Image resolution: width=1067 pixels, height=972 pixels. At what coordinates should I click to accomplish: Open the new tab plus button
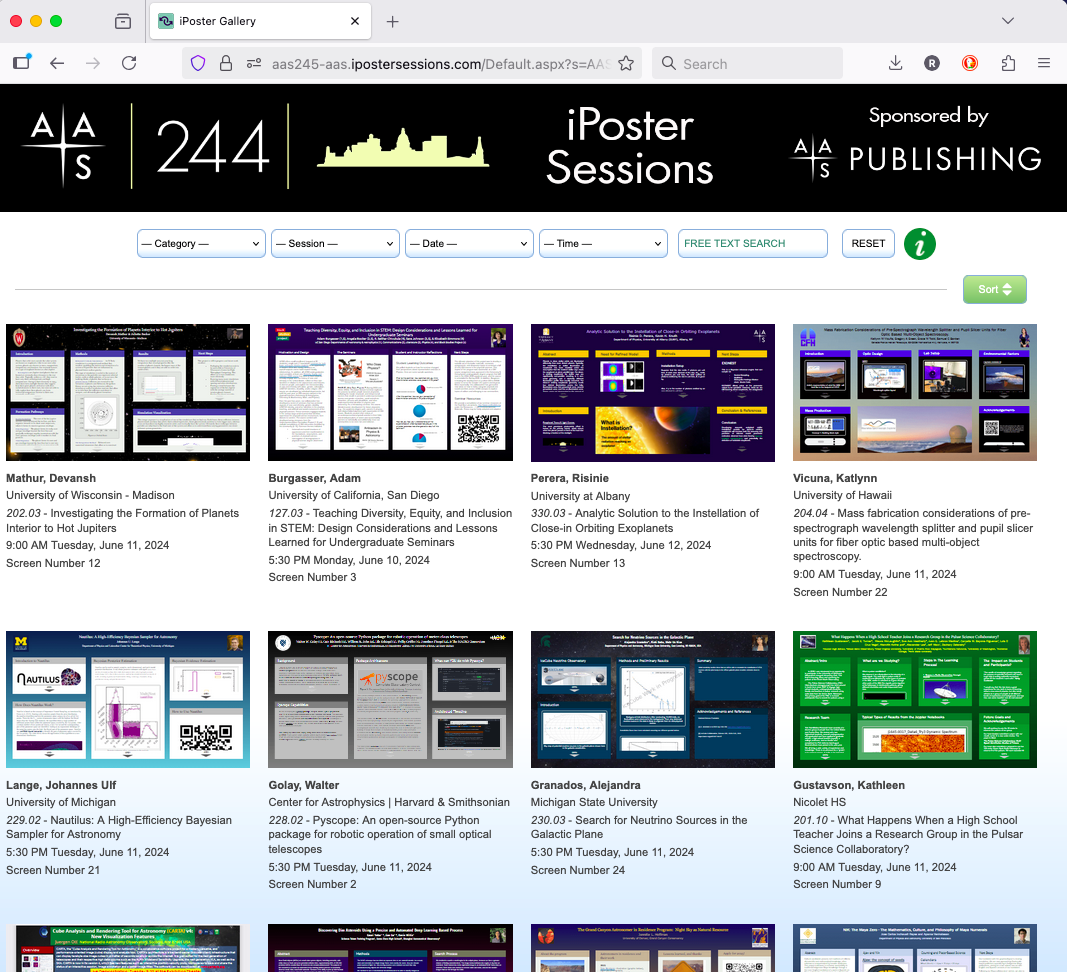393,21
